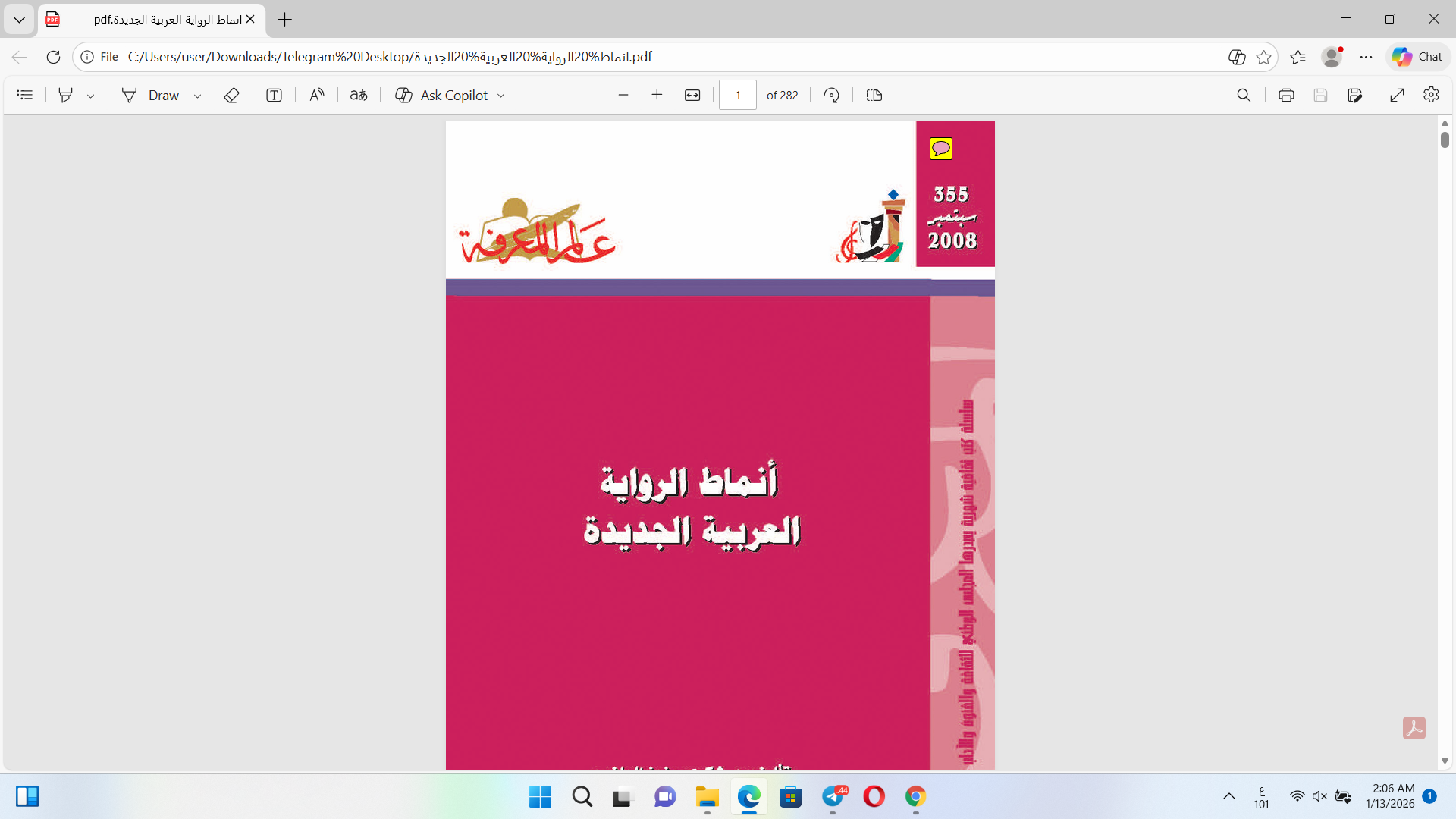This screenshot has width=1456, height=819.
Task: Open Microsoft Store from taskbar
Action: (790, 796)
